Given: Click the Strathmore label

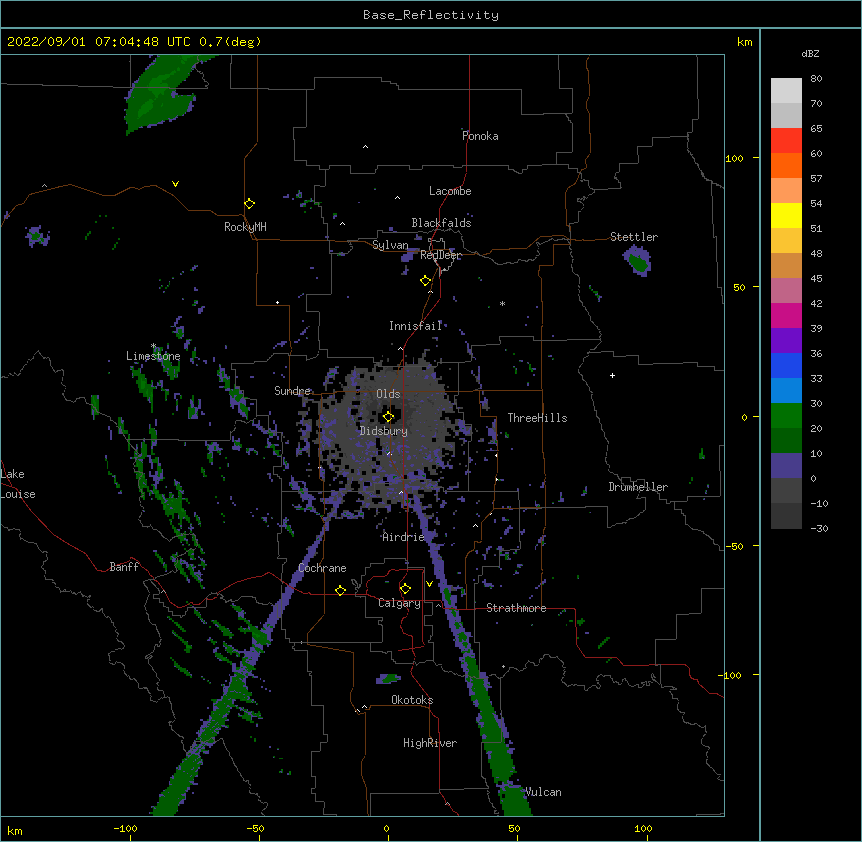Looking at the screenshot, I should click(x=516, y=608).
